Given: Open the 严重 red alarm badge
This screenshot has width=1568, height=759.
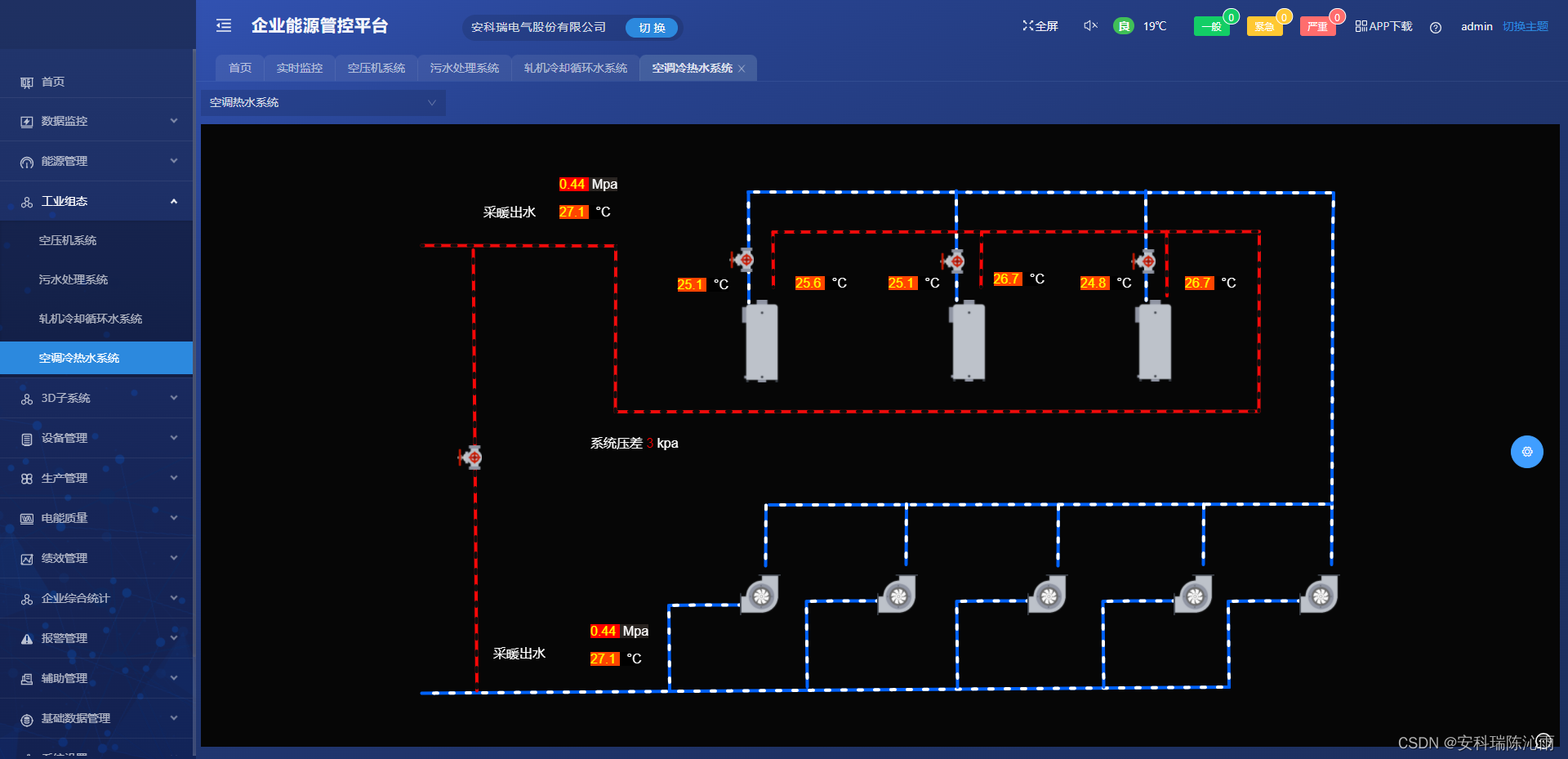Looking at the screenshot, I should click(x=1317, y=27).
